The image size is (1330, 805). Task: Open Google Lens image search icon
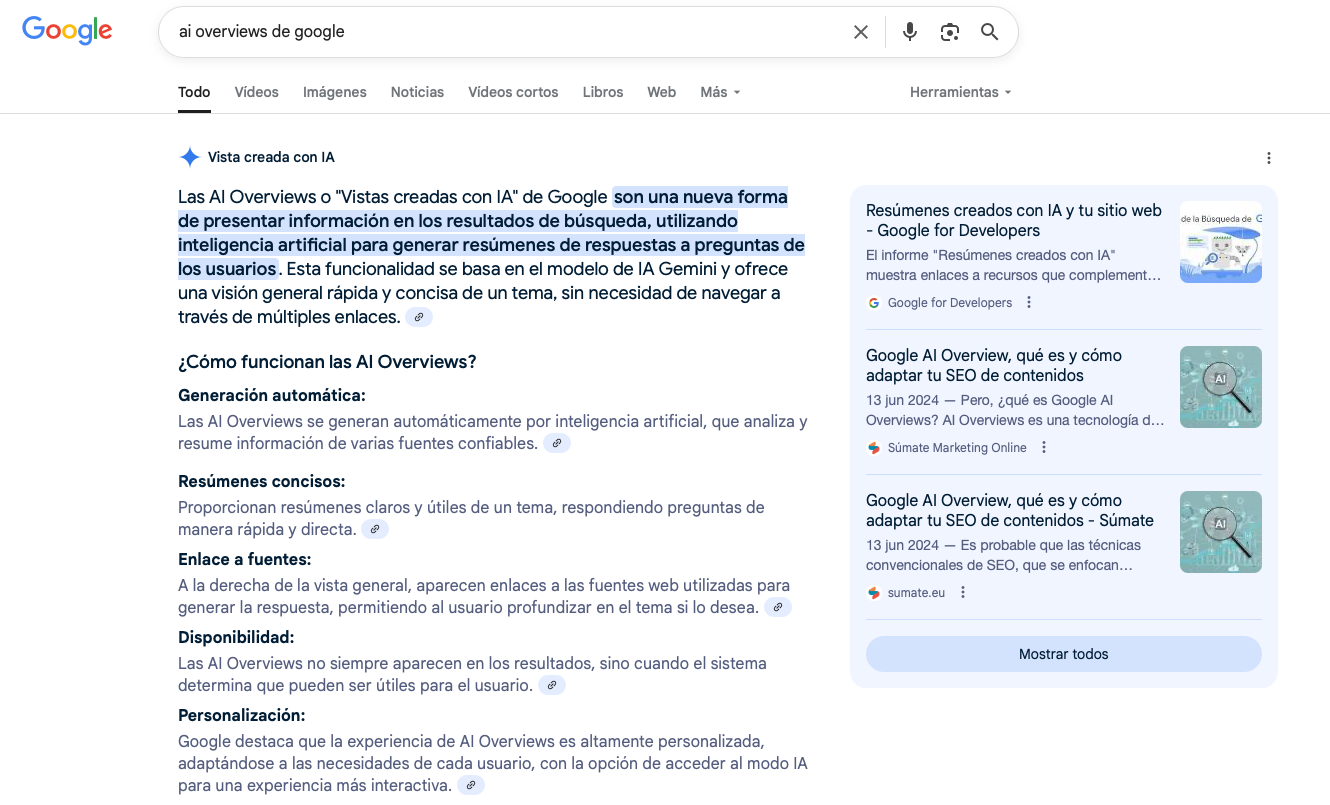pos(950,32)
